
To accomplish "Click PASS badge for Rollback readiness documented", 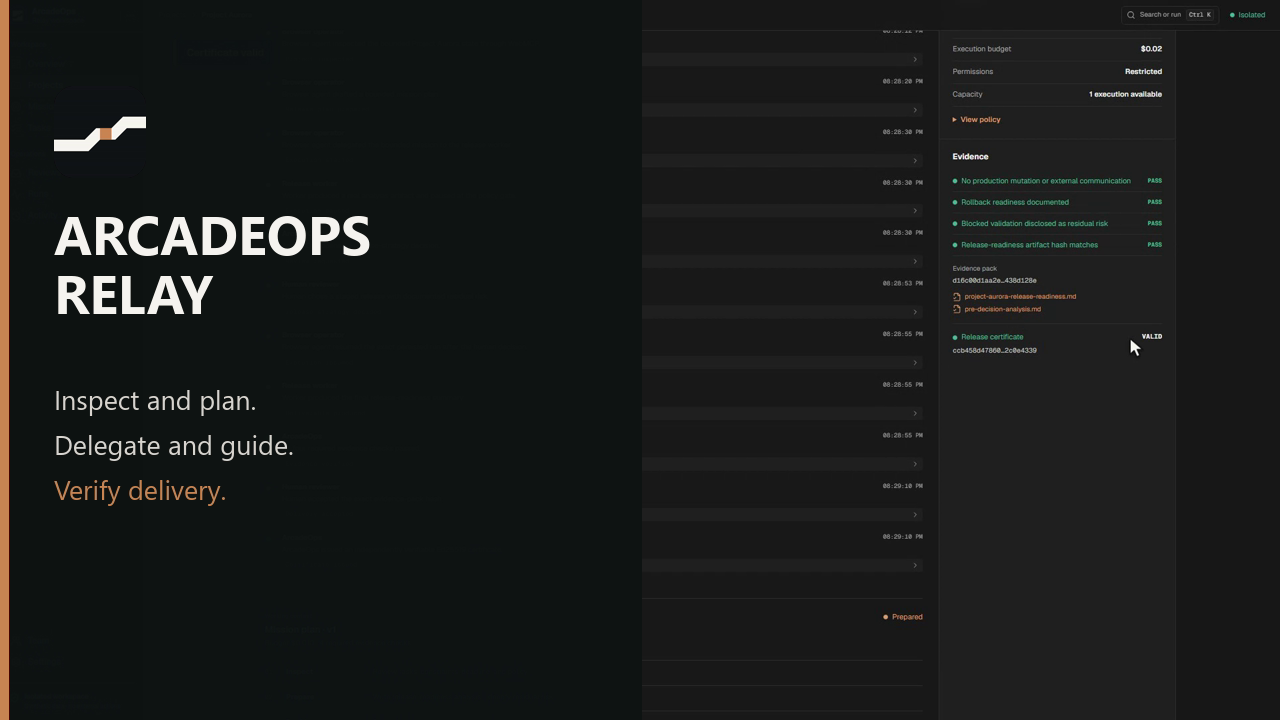I will pyautogui.click(x=1155, y=202).
